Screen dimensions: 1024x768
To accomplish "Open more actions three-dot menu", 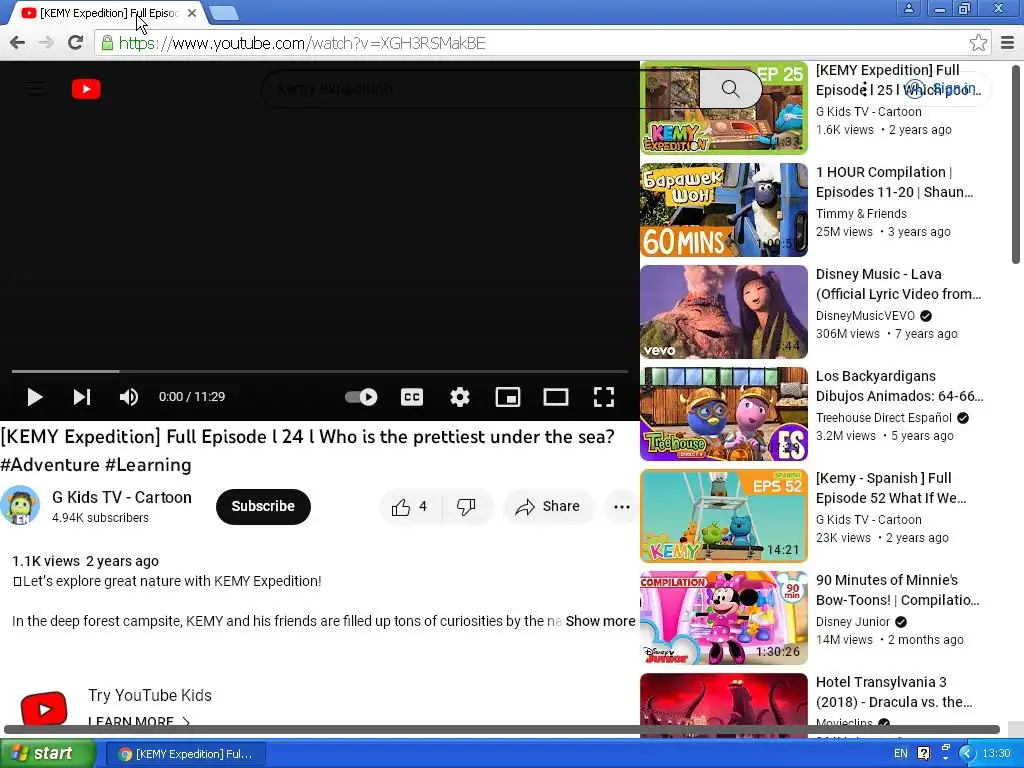I will pos(622,507).
